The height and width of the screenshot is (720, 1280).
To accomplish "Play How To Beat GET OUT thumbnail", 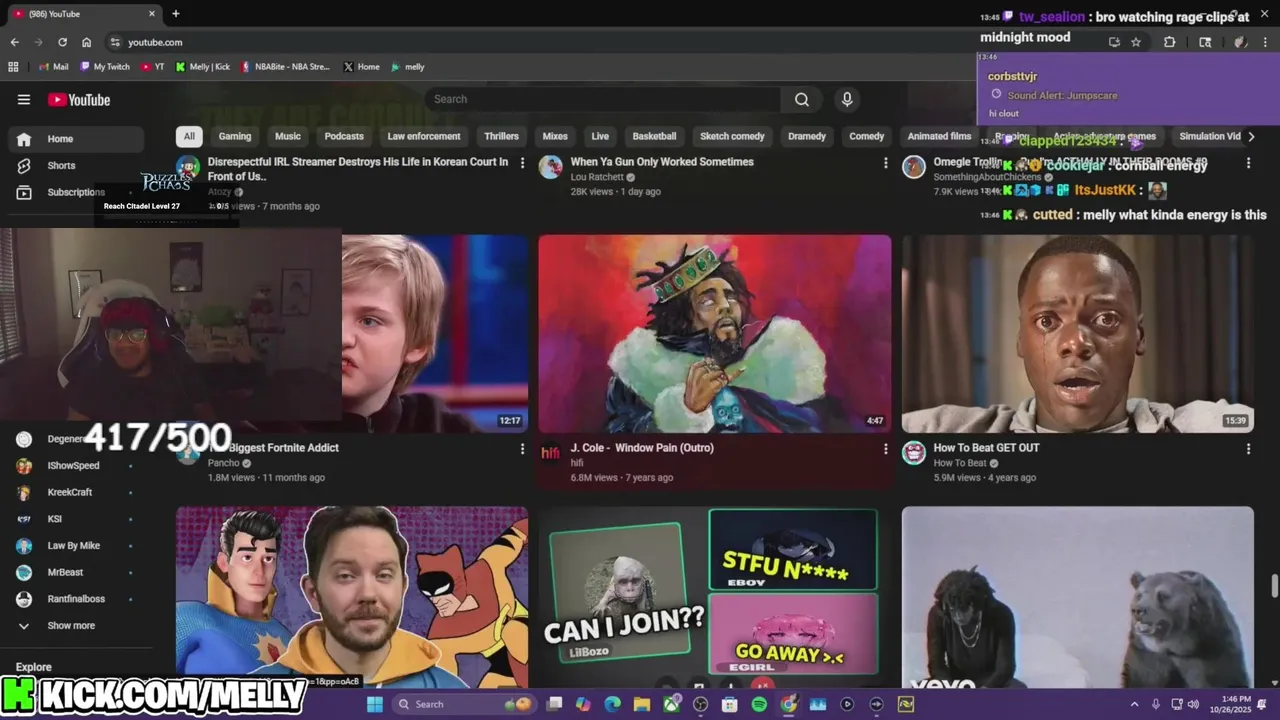I will tap(1077, 334).
